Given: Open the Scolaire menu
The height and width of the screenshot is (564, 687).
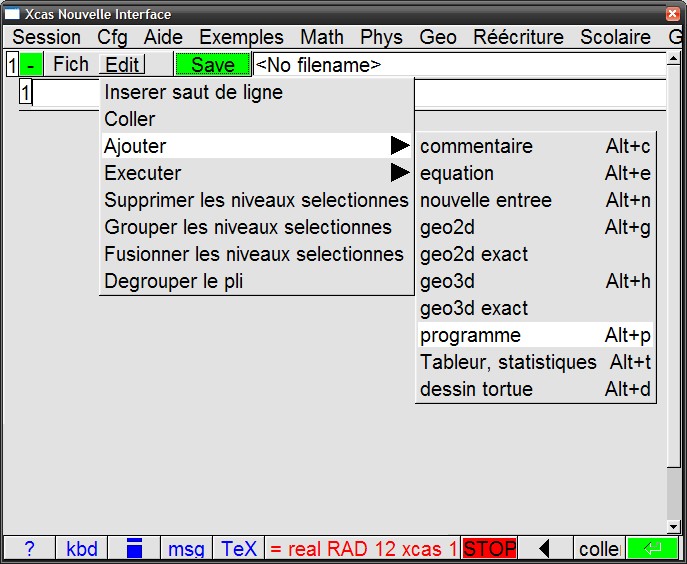Looking at the screenshot, I should click(x=615, y=37).
